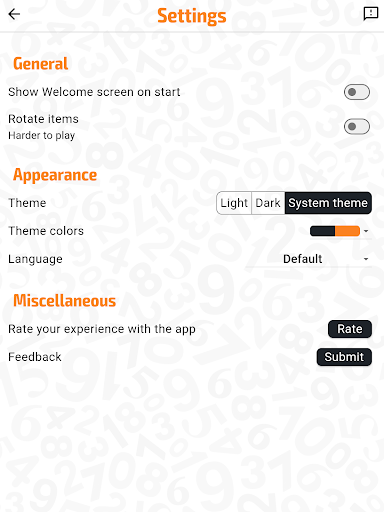Click the Settings title text

[x=192, y=16]
